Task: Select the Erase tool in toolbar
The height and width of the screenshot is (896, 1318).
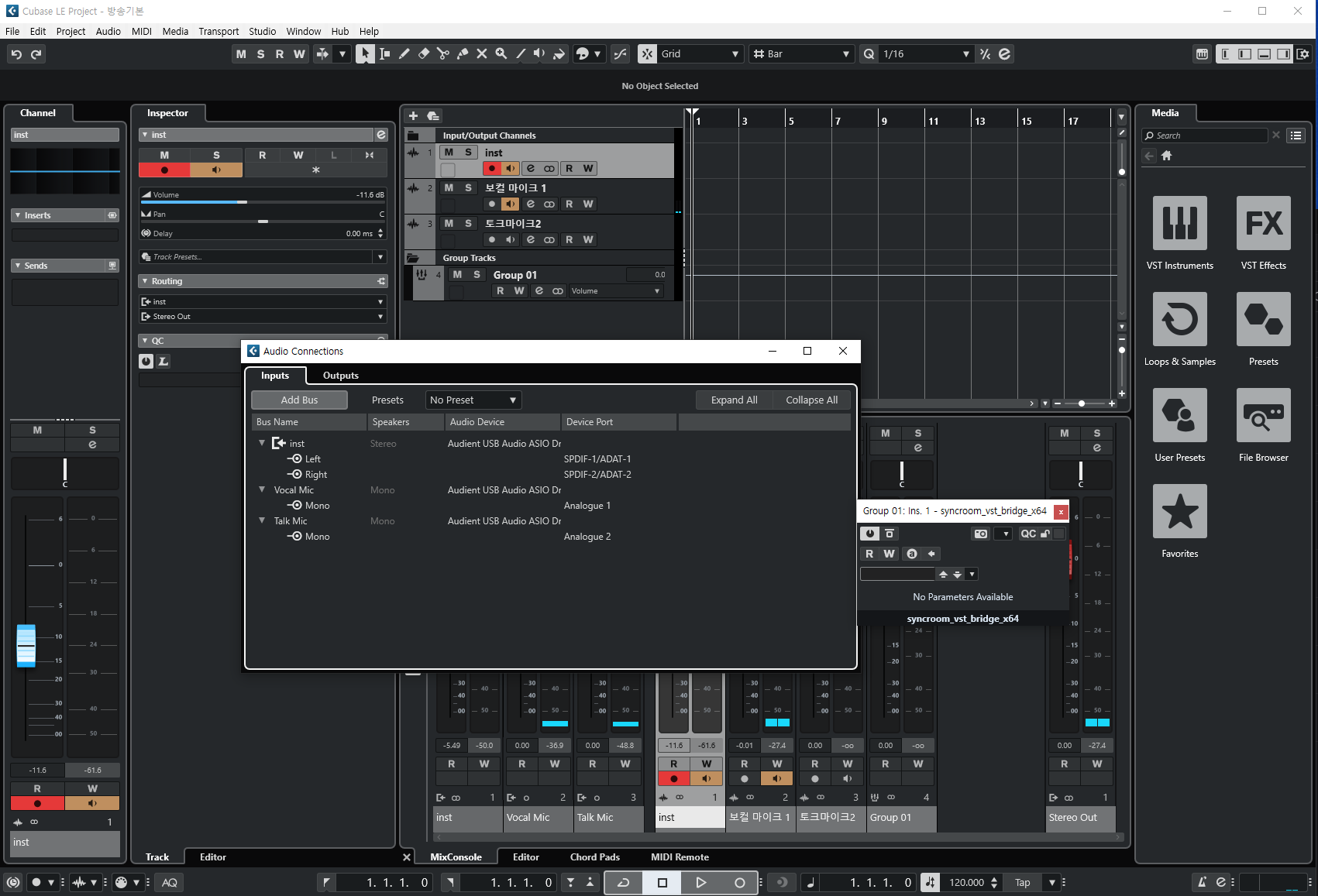Action: (x=424, y=53)
